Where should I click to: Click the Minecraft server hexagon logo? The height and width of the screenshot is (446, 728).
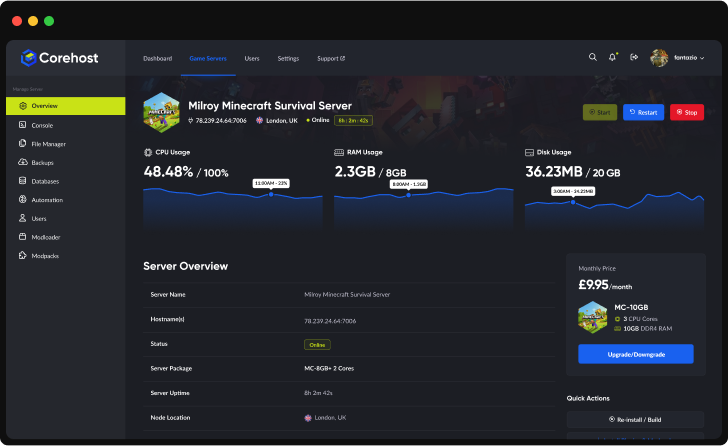click(x=161, y=113)
